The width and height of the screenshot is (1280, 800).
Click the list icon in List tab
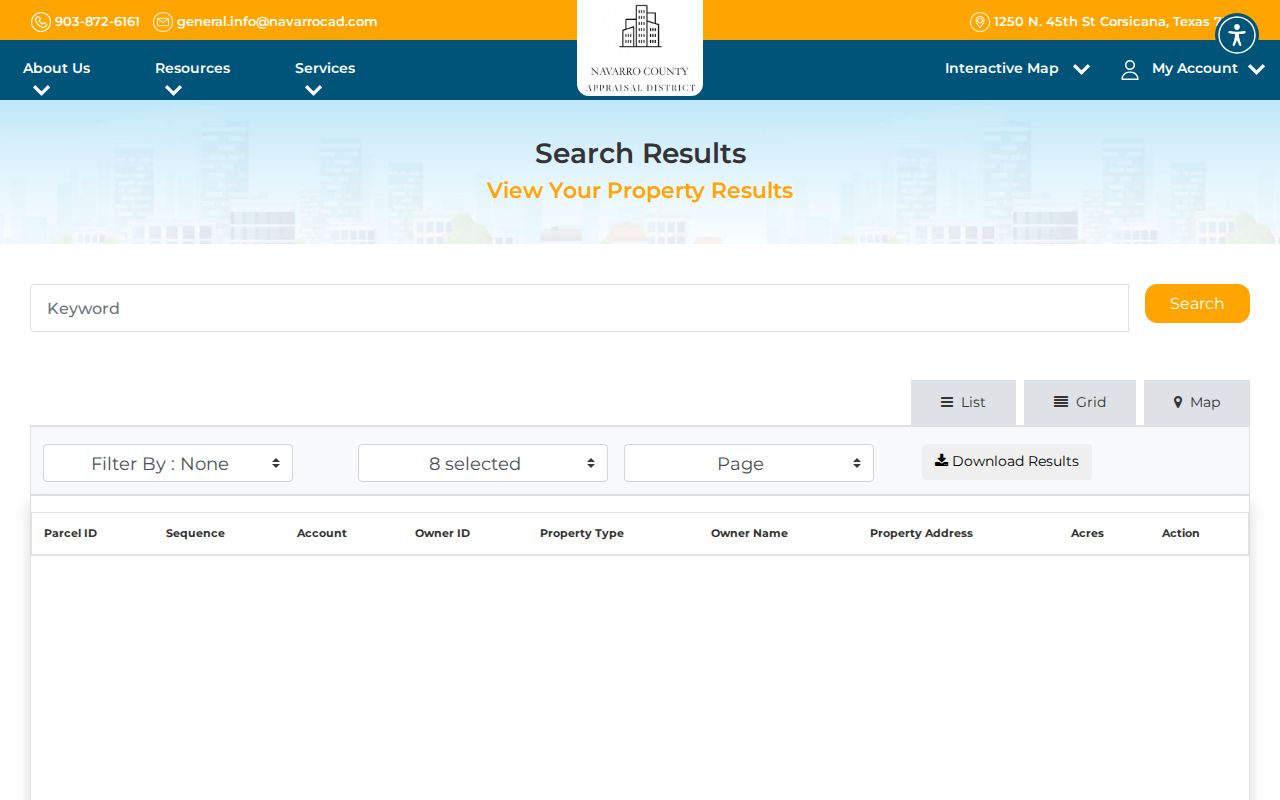(x=947, y=402)
